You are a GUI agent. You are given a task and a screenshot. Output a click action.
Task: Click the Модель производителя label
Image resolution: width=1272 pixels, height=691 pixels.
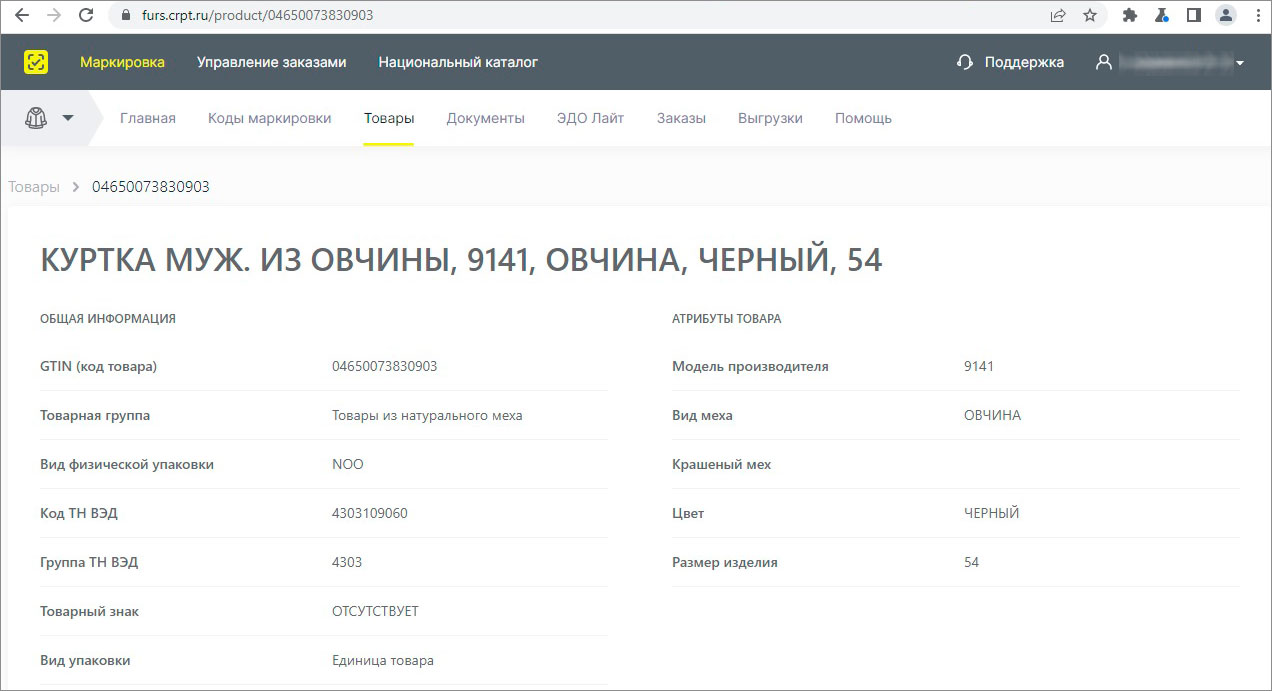(x=750, y=366)
